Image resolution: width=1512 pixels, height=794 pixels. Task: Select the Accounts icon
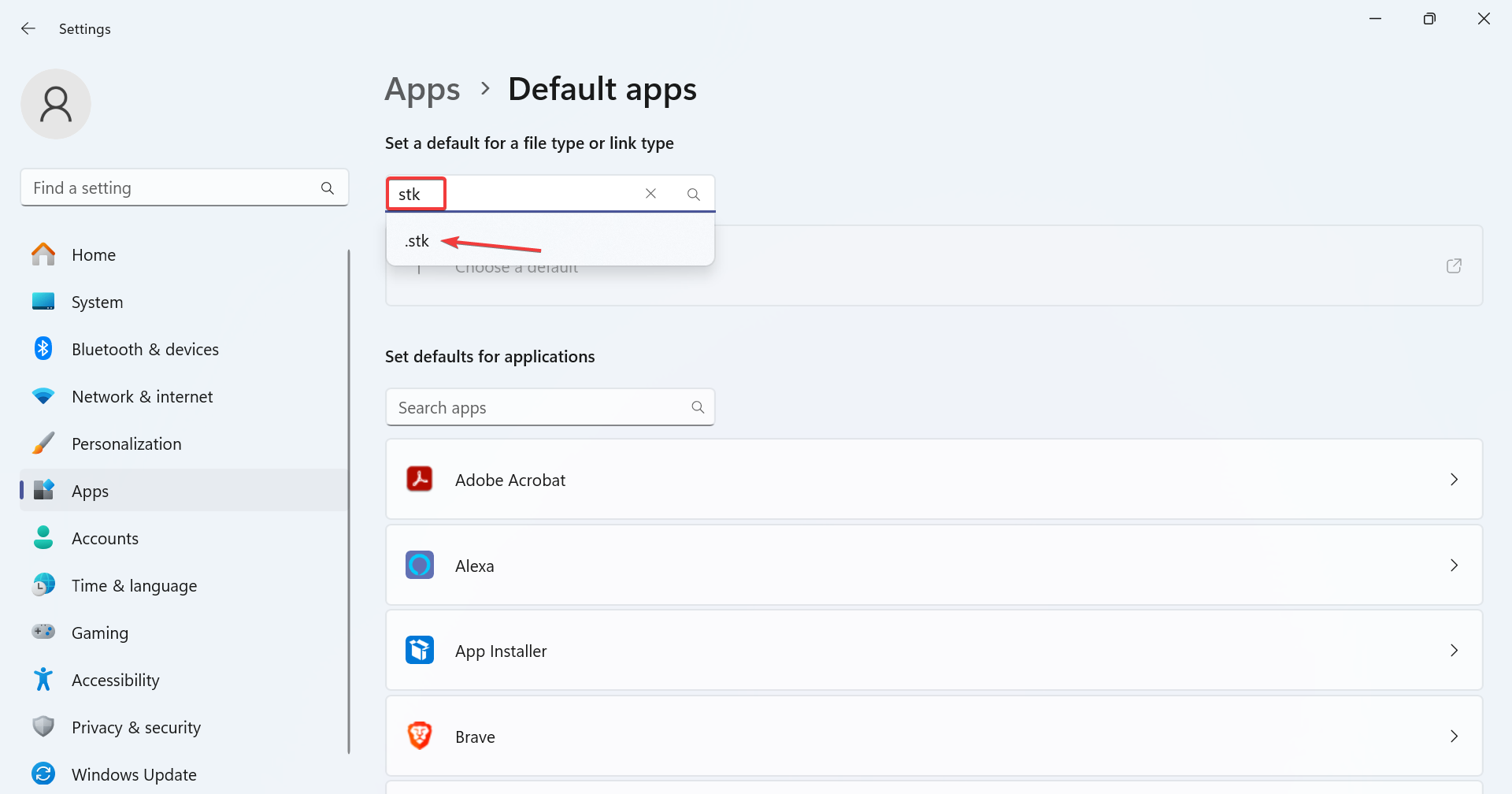tap(43, 537)
